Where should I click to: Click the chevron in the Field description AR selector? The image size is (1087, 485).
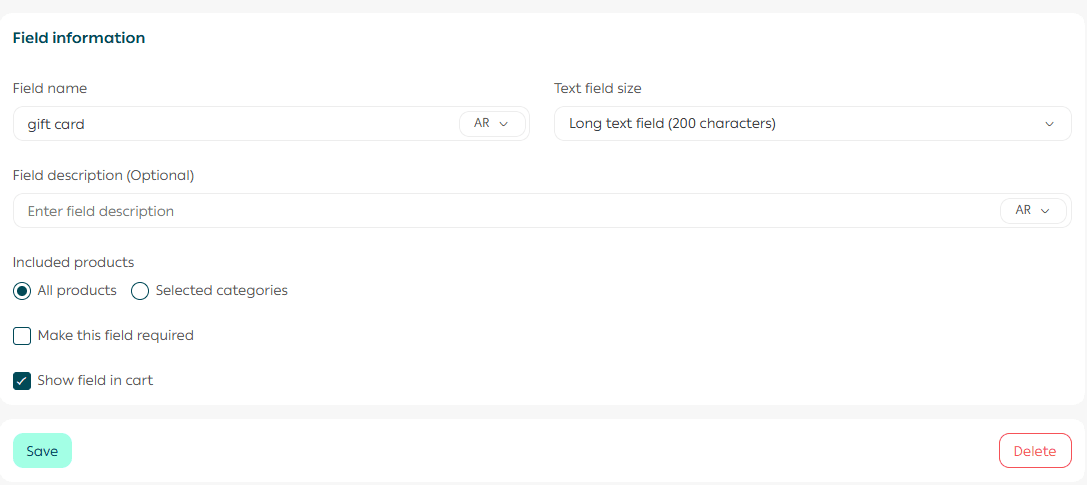pos(1045,211)
